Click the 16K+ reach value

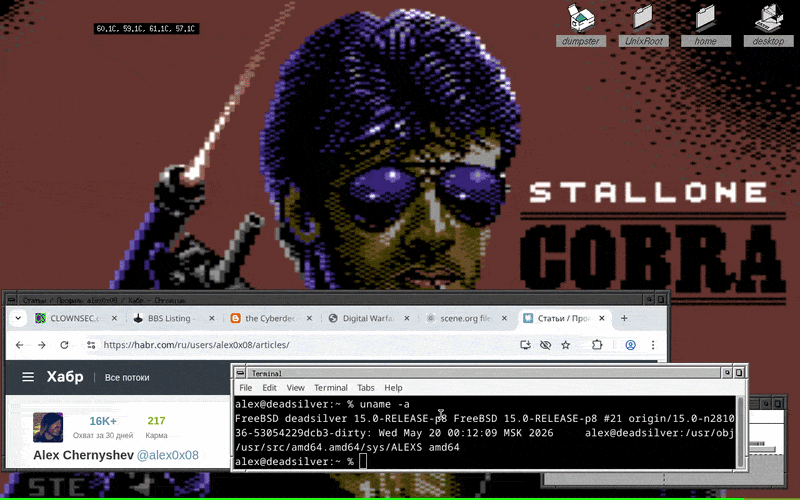[x=103, y=421]
